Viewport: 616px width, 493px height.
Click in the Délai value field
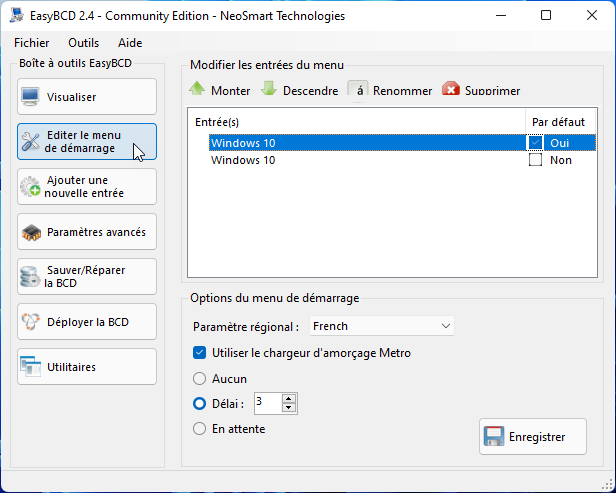click(x=268, y=403)
